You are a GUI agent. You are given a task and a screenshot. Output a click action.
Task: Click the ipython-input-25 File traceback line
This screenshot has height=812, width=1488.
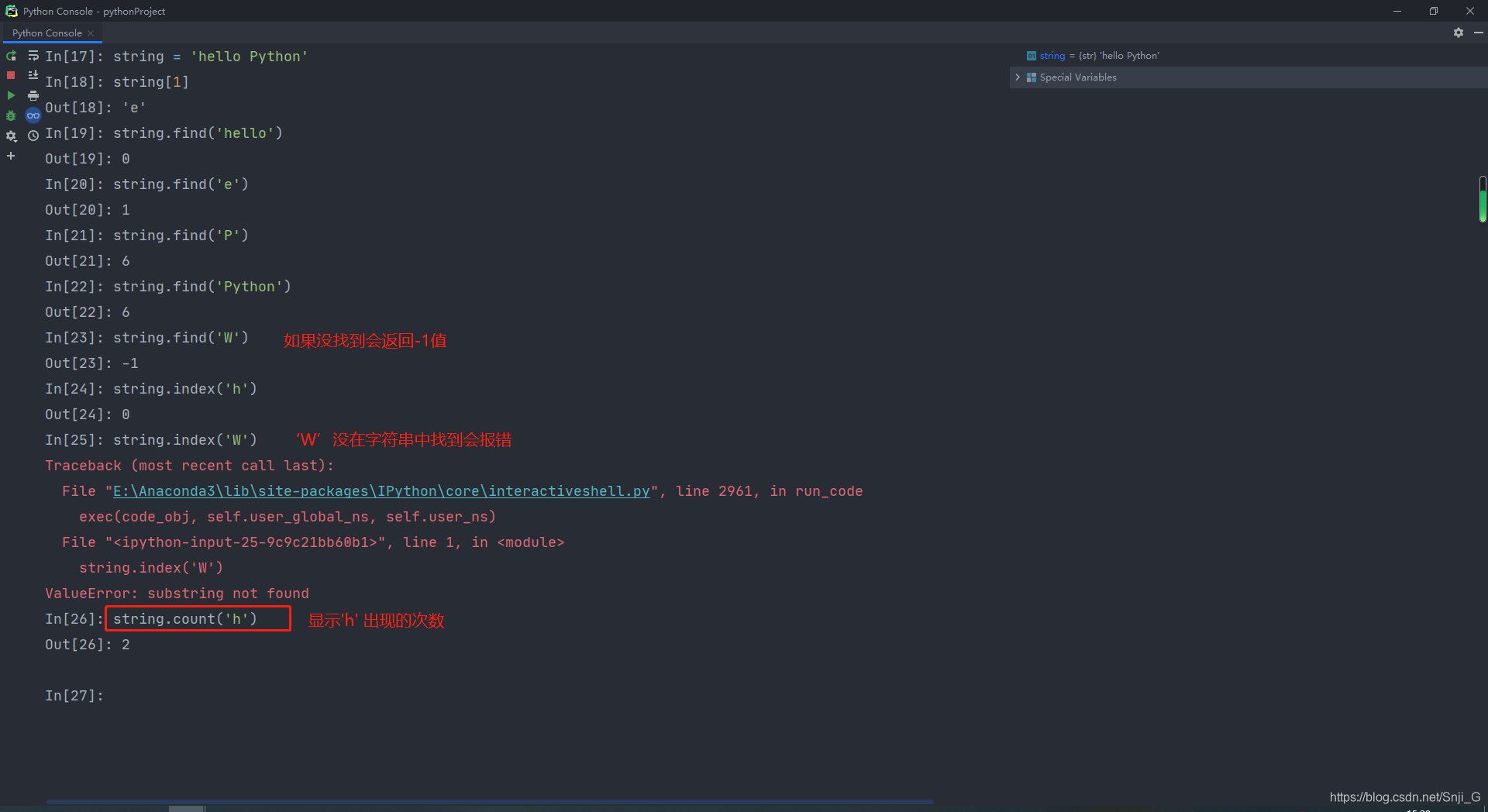point(313,542)
